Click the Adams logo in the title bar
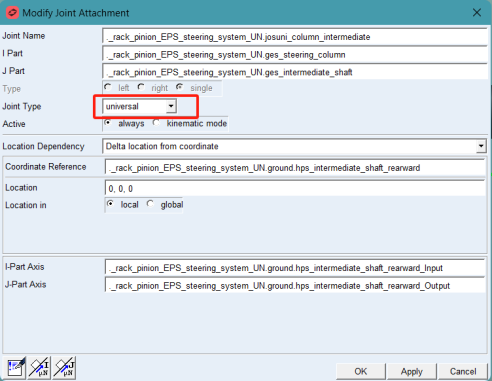 (12, 13)
